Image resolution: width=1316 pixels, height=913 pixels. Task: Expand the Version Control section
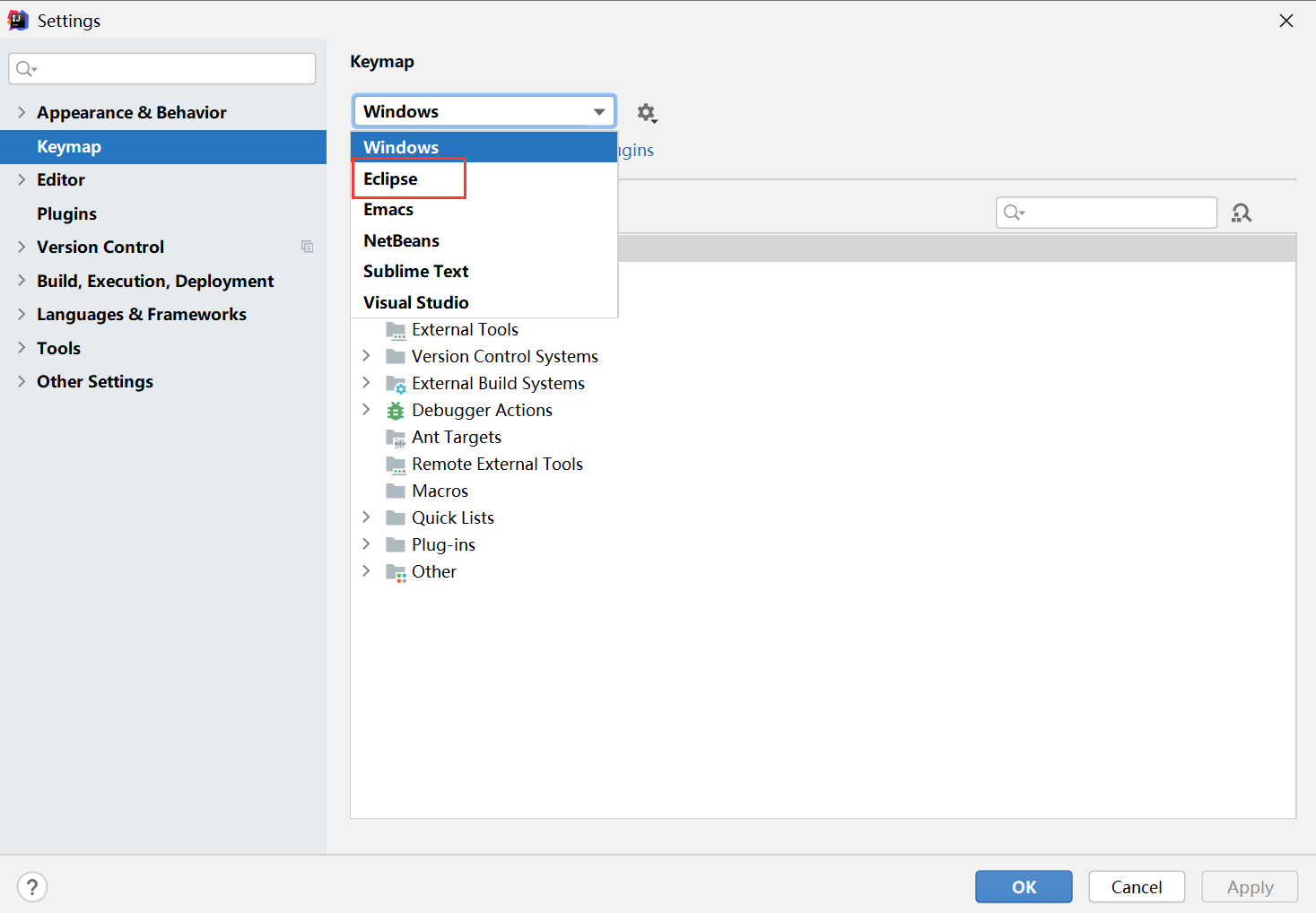tap(22, 247)
